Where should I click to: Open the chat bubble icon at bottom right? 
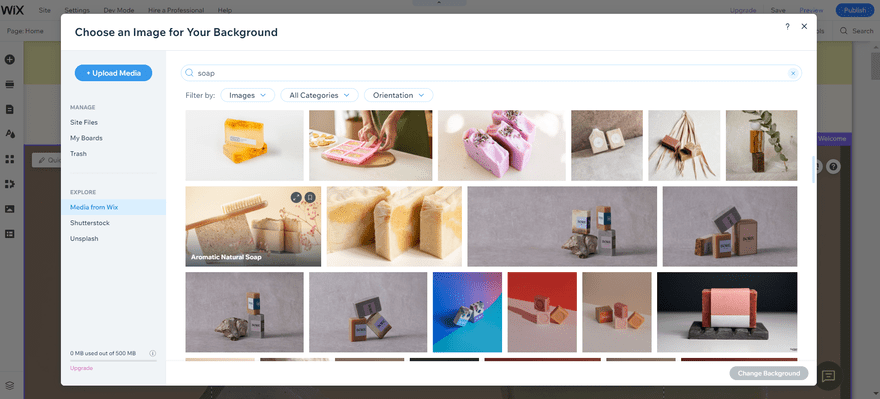click(x=828, y=375)
